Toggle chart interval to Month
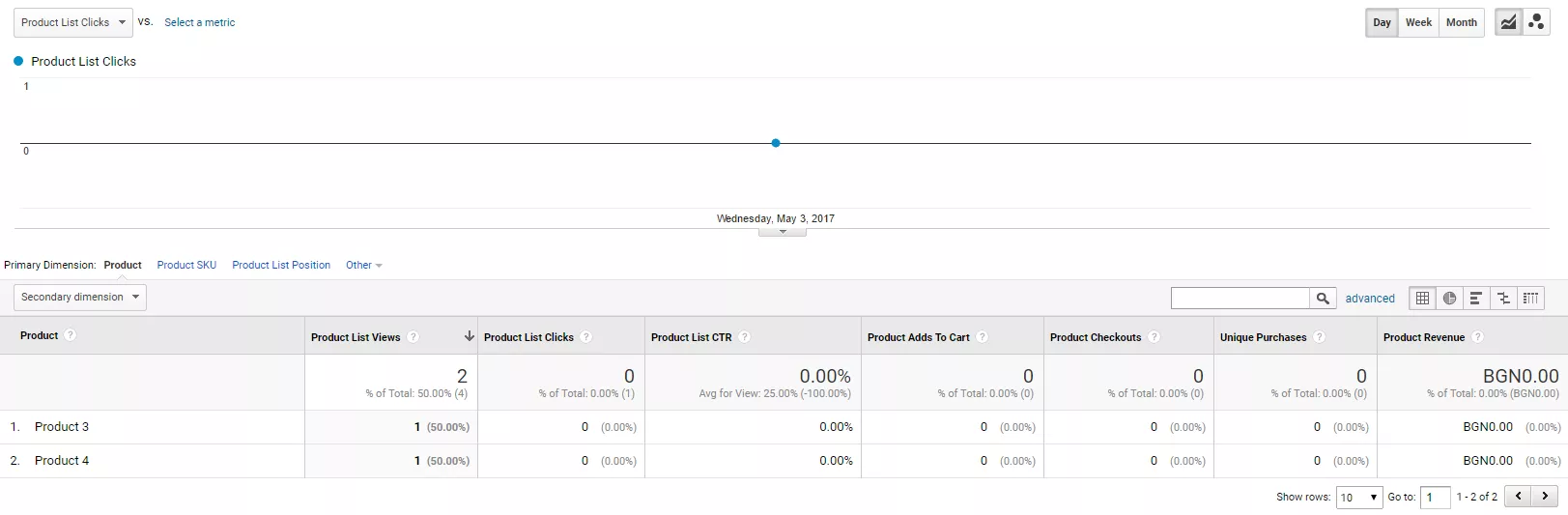This screenshot has height=515, width=1568. (1461, 22)
